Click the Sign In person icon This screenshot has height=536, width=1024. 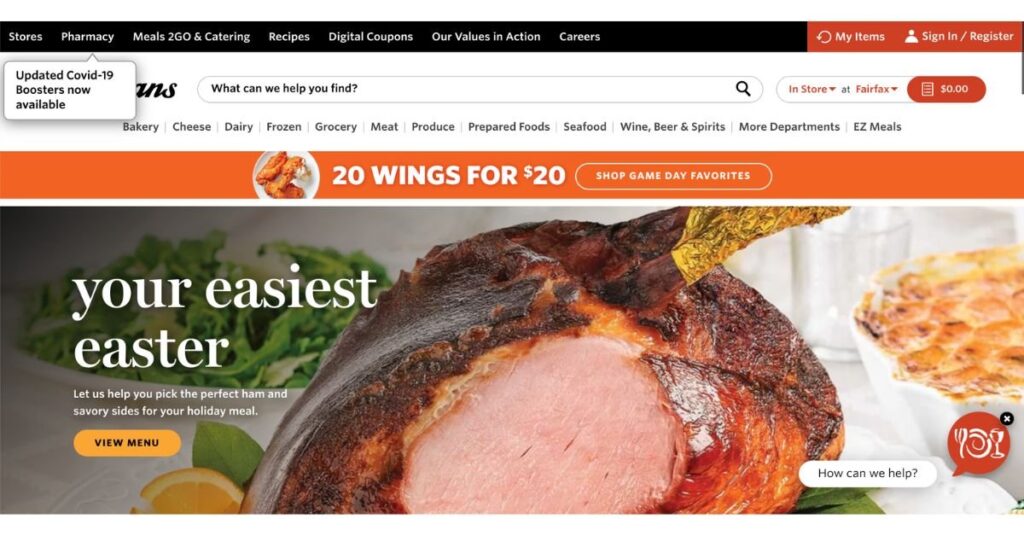911,37
